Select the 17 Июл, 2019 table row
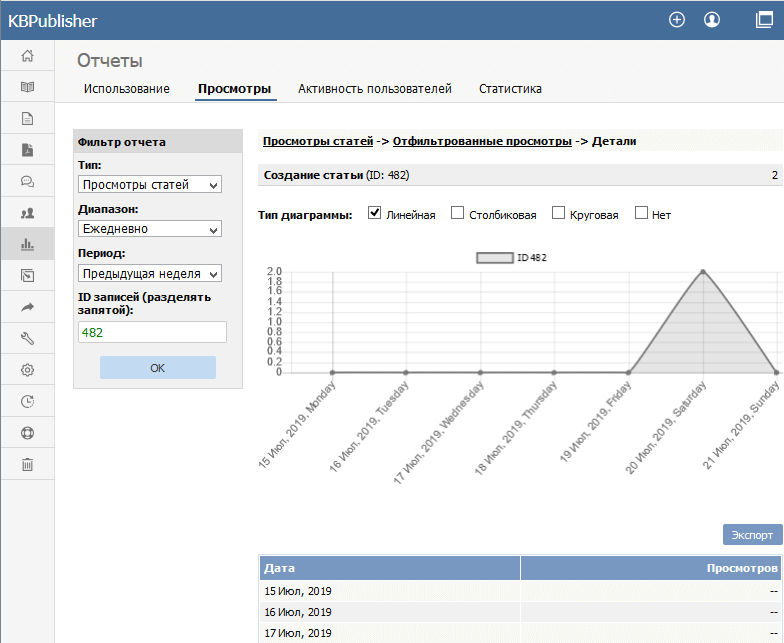 click(520, 633)
